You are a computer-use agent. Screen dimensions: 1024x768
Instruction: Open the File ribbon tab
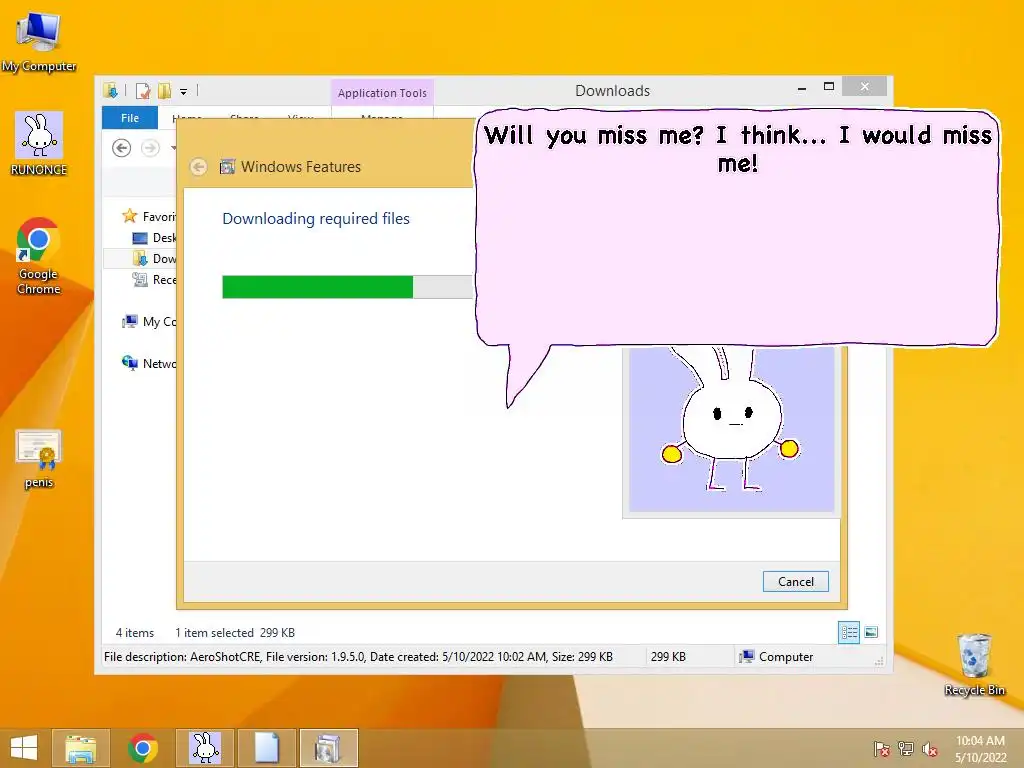point(130,118)
